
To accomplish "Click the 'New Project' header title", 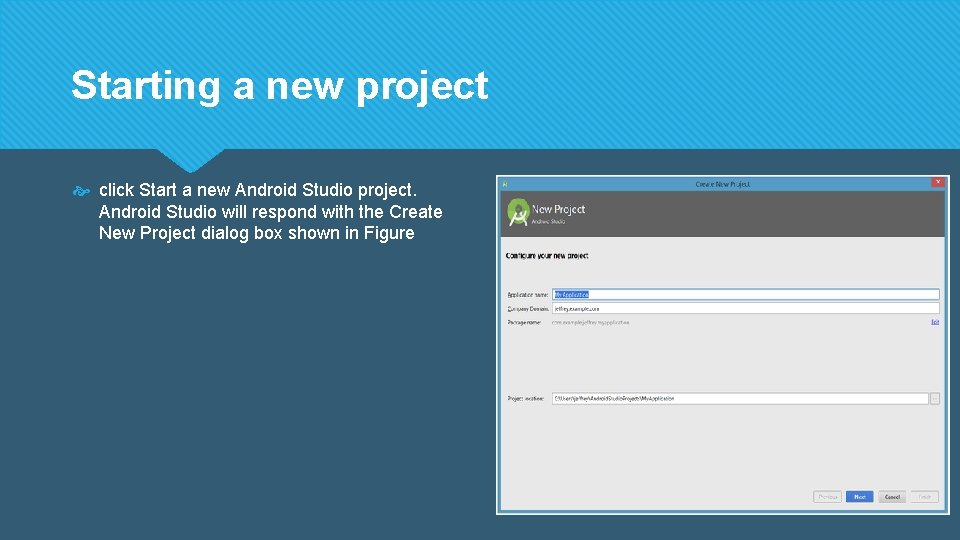I will [558, 209].
